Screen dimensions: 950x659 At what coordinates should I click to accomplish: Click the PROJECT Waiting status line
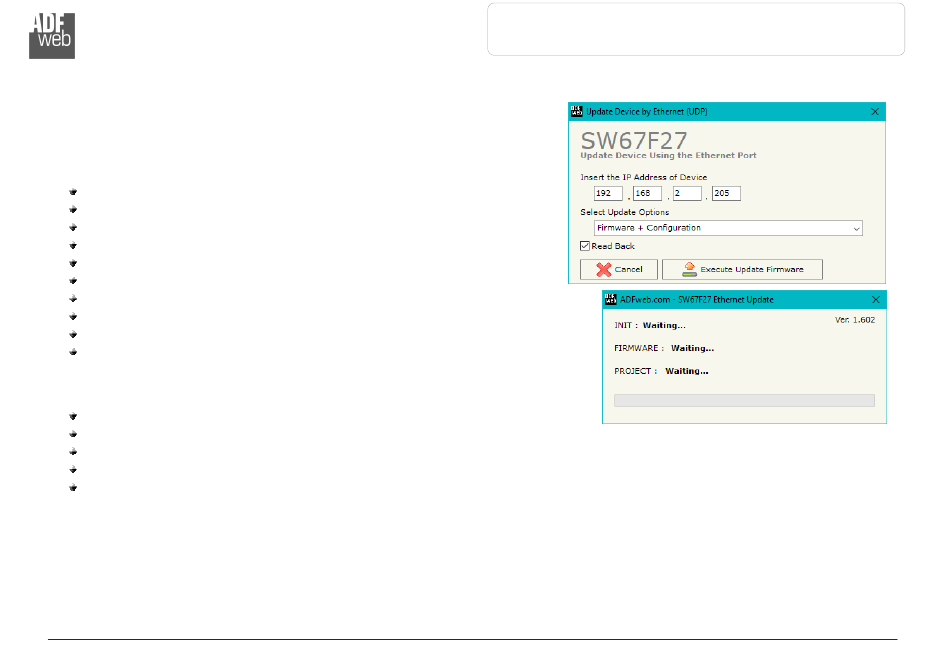(x=661, y=371)
